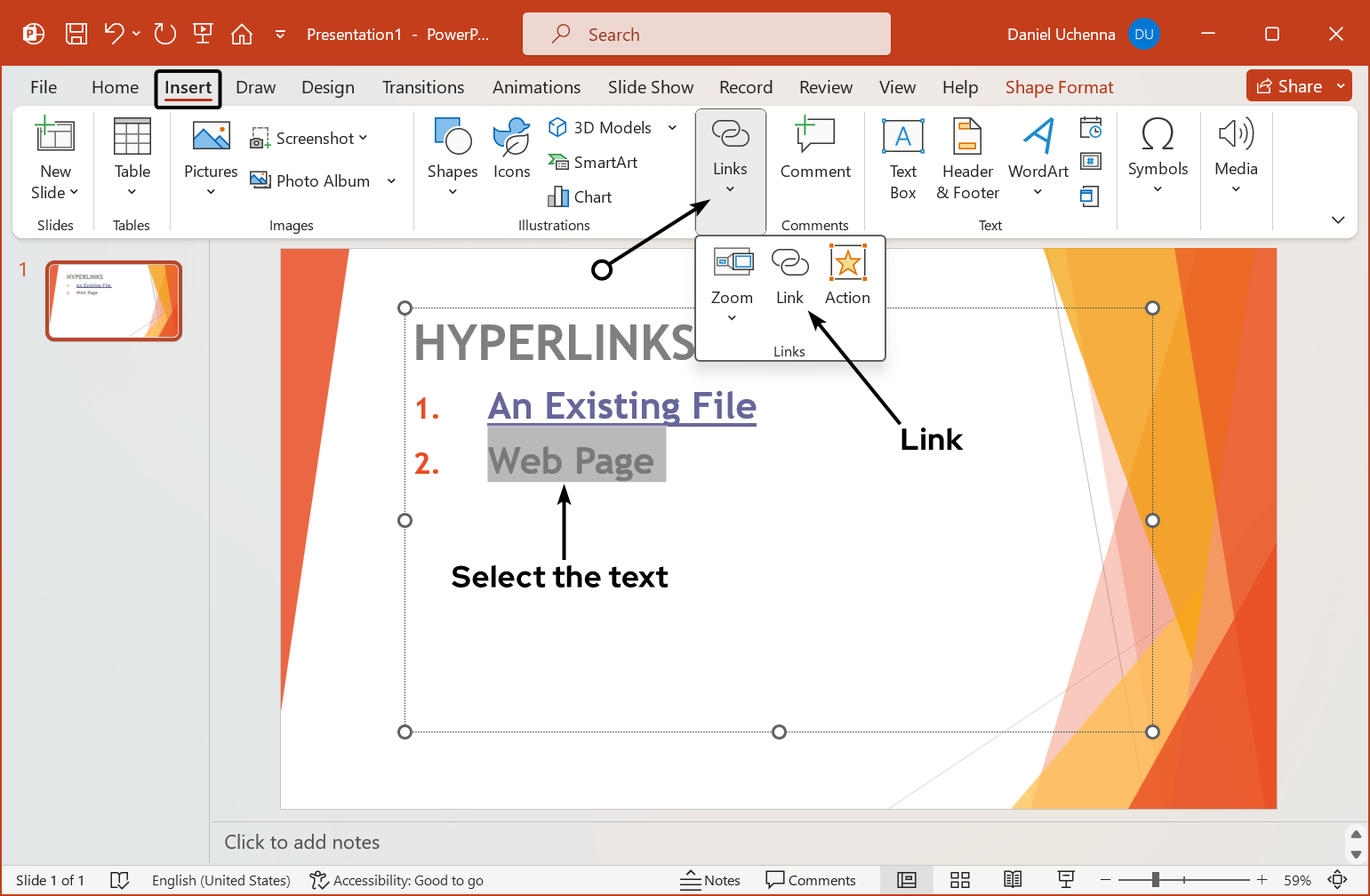The image size is (1370, 896).
Task: Start the slide show from status bar
Action: click(x=1066, y=880)
